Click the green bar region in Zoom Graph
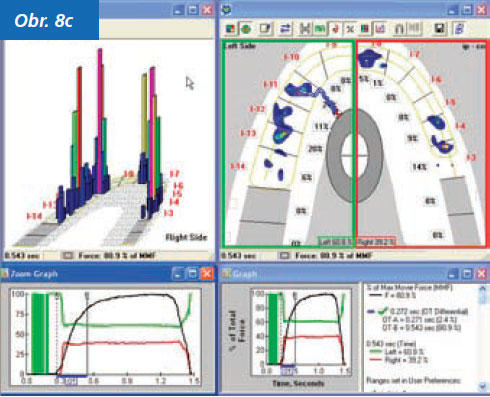 tap(40, 333)
